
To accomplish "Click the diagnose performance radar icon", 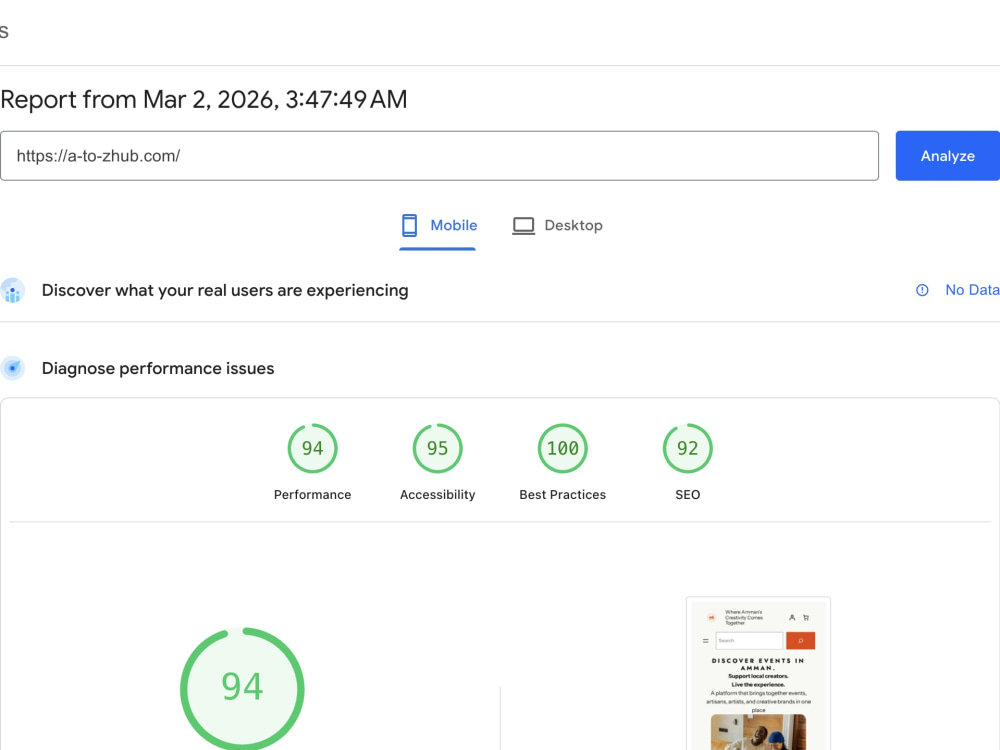I will [12, 368].
